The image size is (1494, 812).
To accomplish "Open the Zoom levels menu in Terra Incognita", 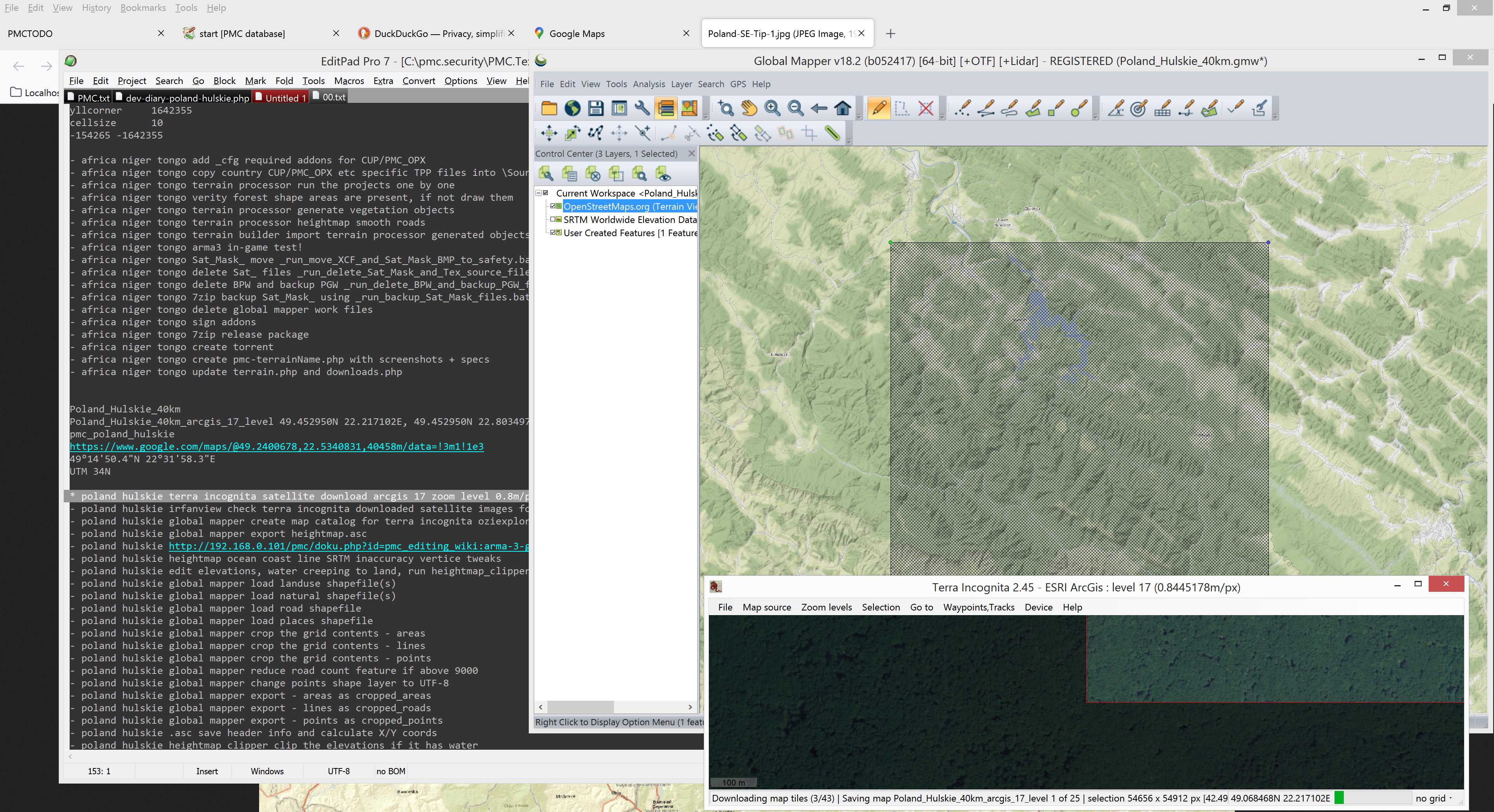I will point(826,607).
